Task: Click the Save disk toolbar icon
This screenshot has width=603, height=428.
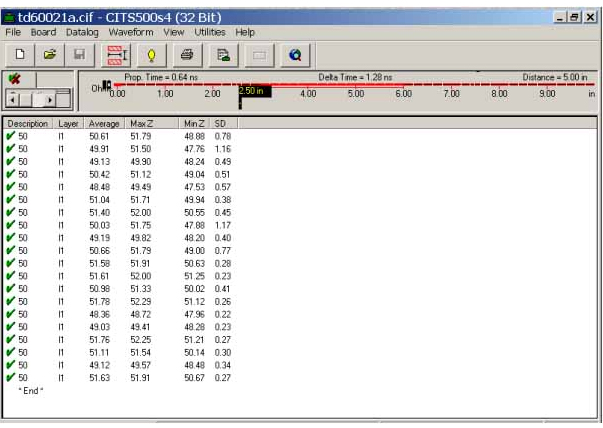Action: click(x=79, y=54)
